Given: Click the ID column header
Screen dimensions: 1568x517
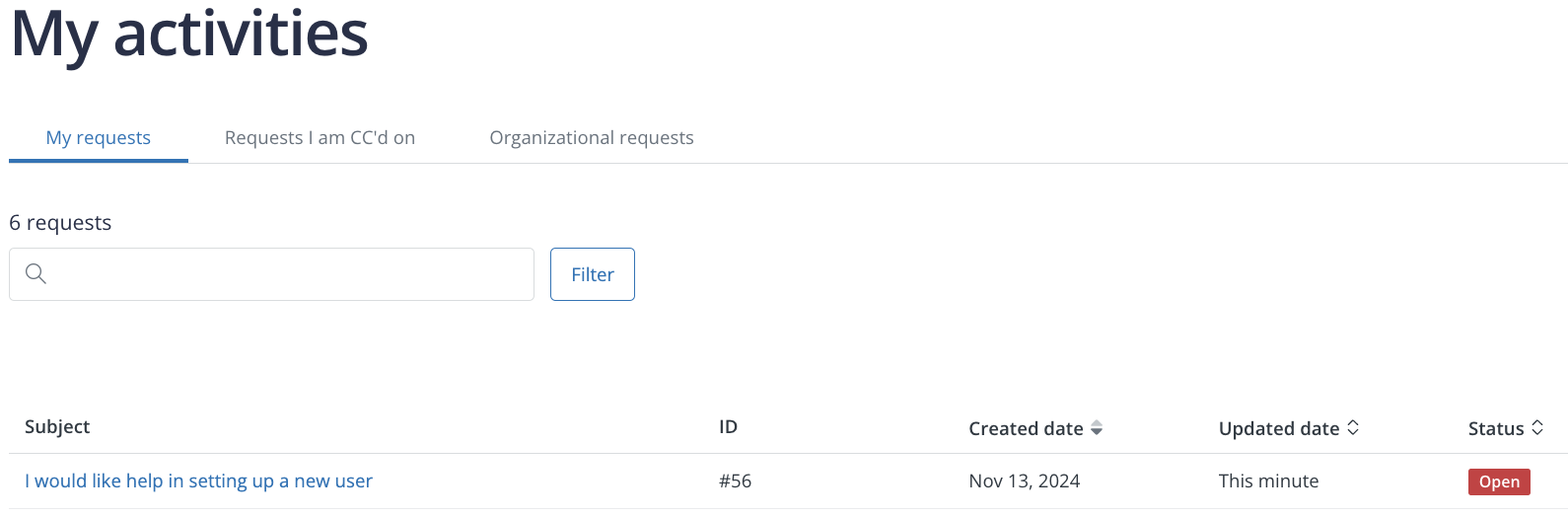Looking at the screenshot, I should [728, 426].
